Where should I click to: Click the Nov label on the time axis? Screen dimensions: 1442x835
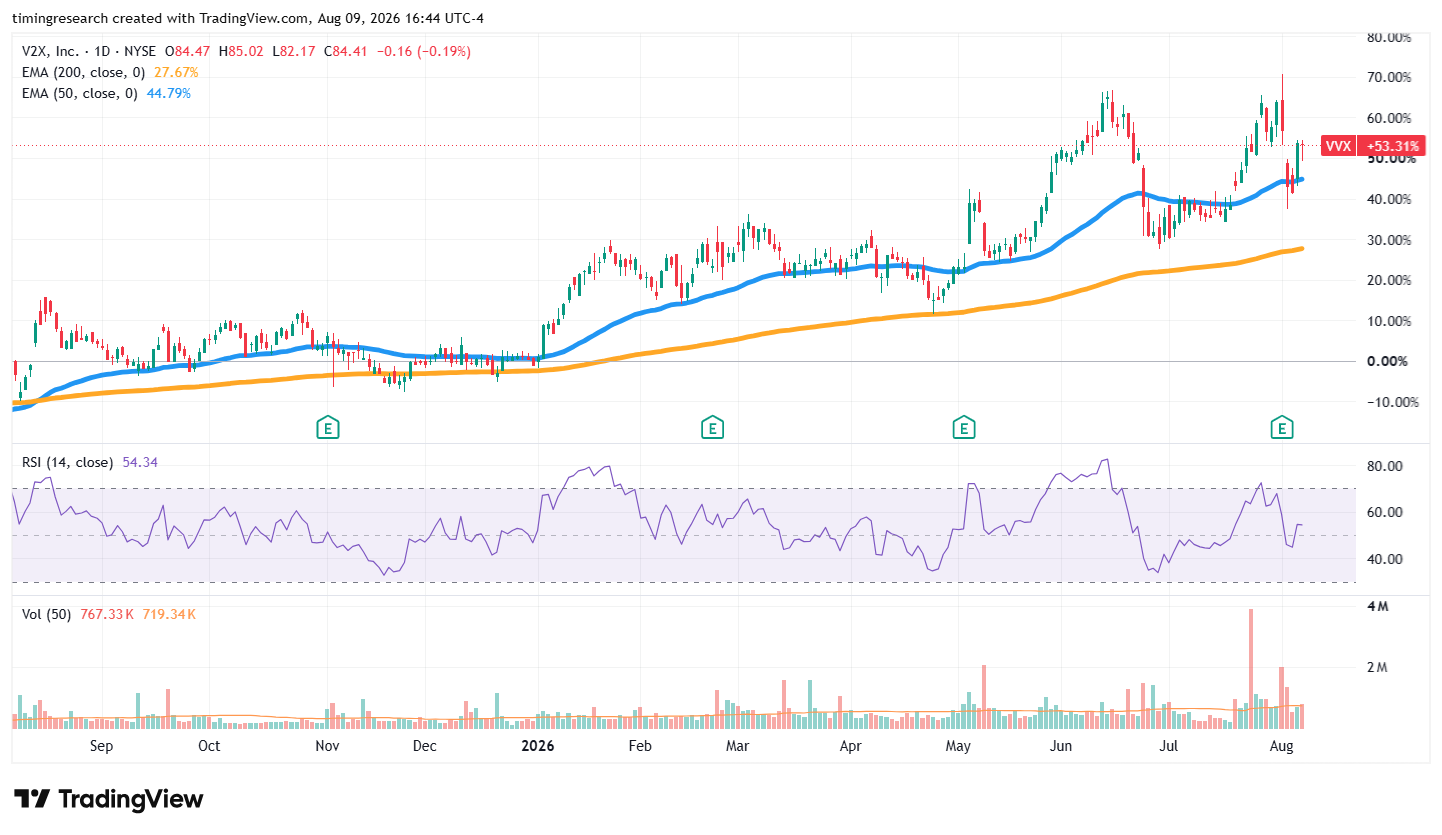point(327,746)
